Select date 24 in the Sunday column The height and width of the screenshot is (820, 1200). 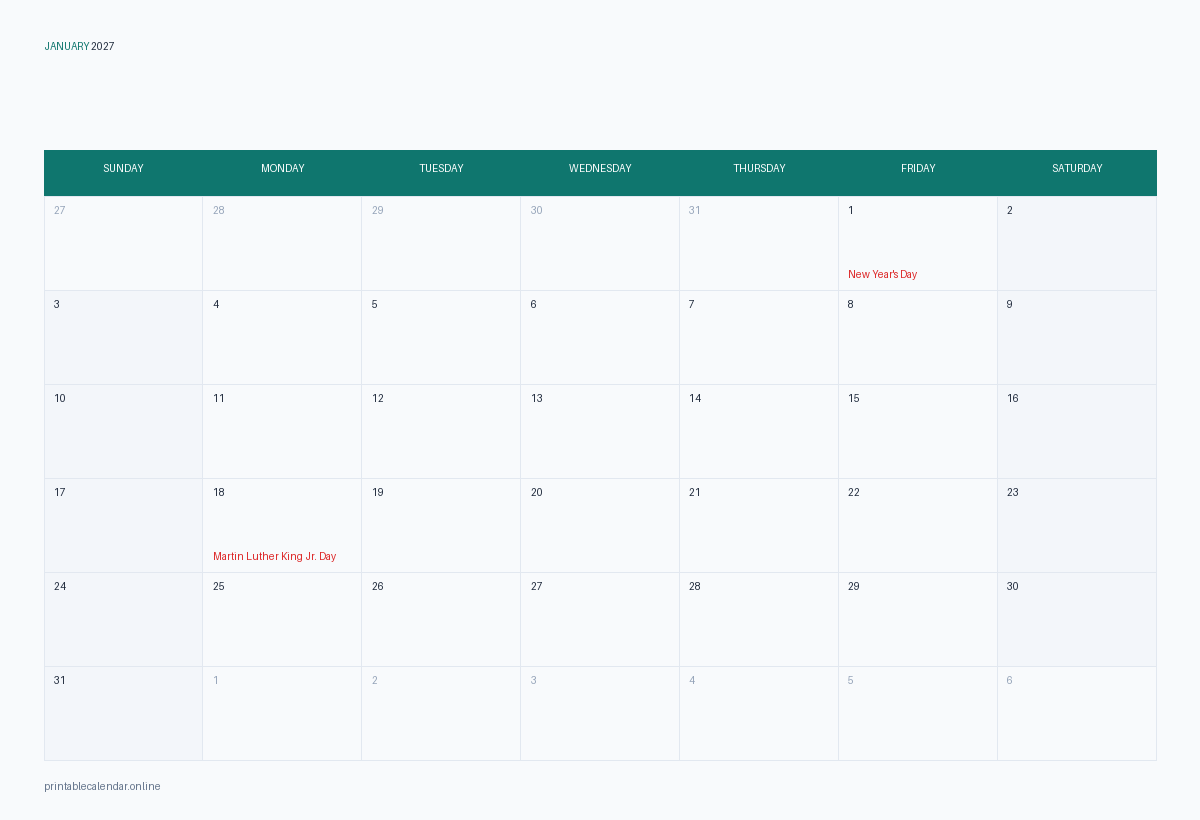pos(60,587)
